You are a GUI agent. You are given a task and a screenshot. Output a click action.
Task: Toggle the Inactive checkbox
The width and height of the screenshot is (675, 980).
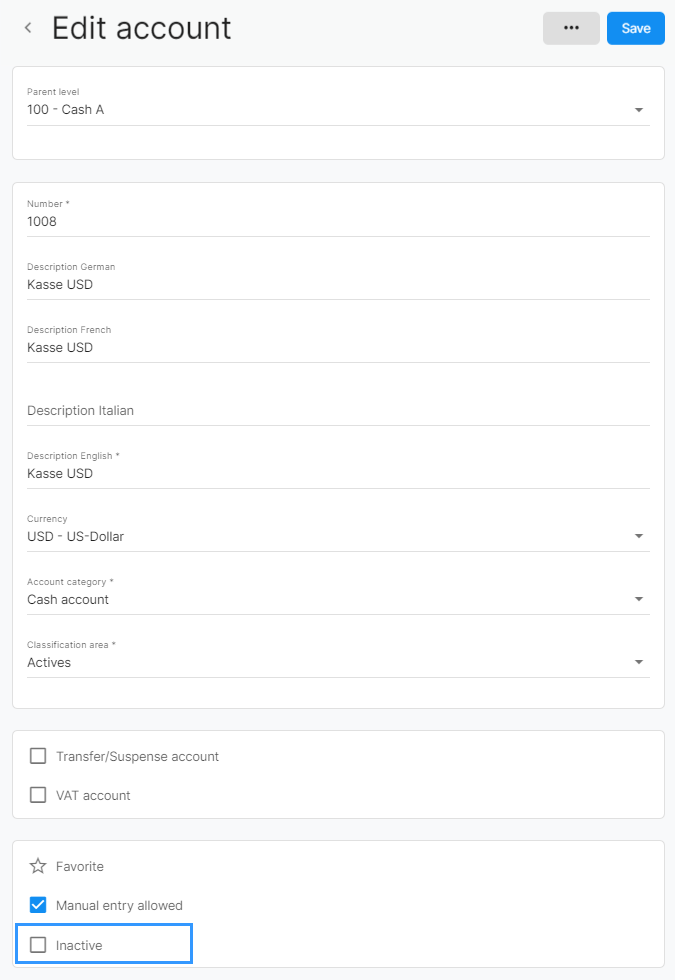click(38, 945)
